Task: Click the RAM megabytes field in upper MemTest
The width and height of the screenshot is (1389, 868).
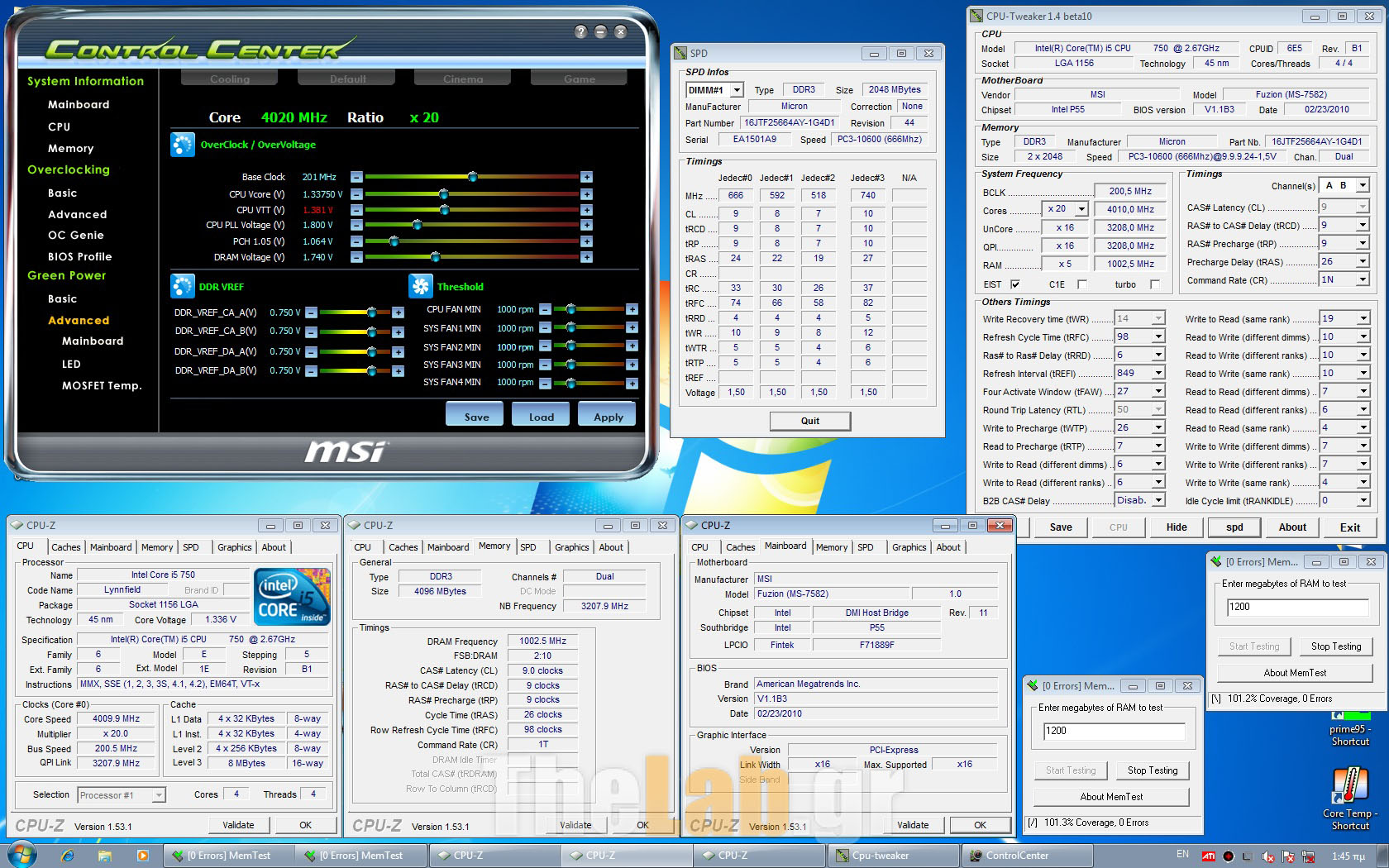Action: [x=1298, y=607]
